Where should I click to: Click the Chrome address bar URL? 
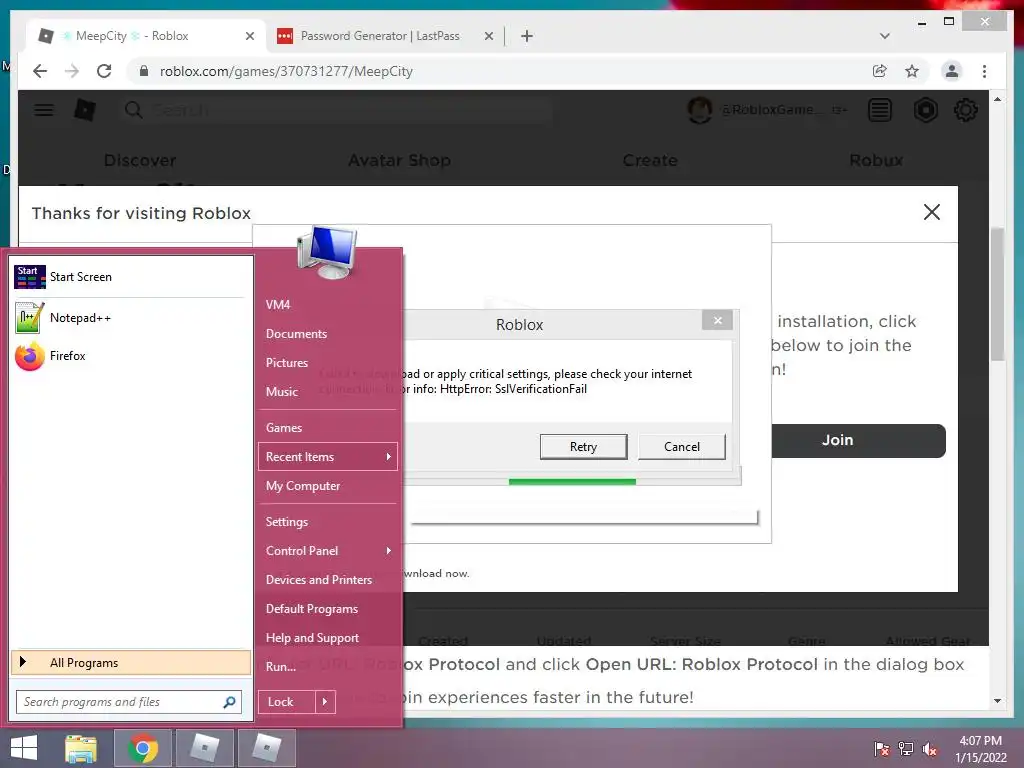286,71
